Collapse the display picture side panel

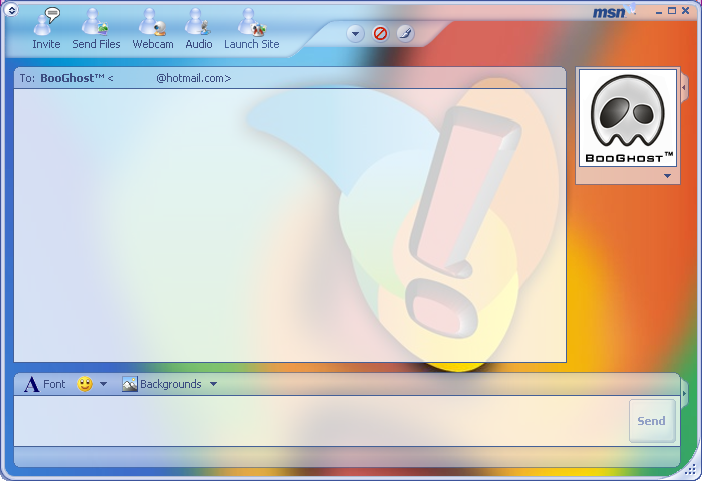(684, 89)
